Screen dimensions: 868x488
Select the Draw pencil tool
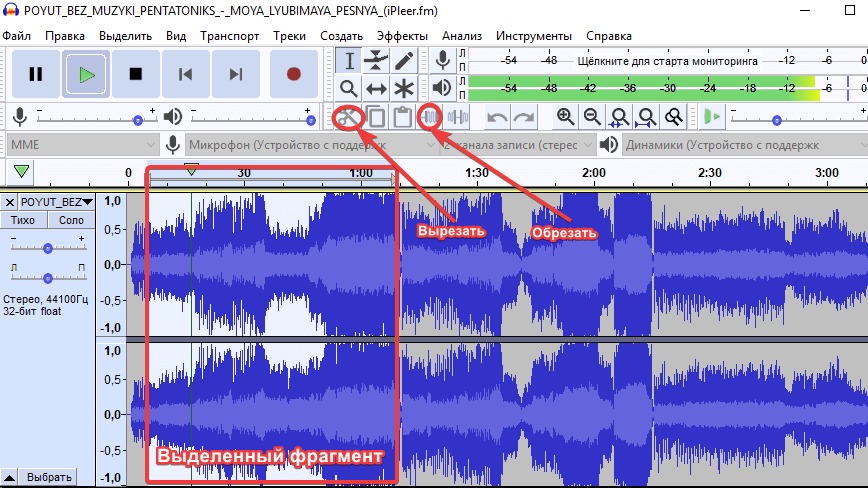(x=403, y=61)
